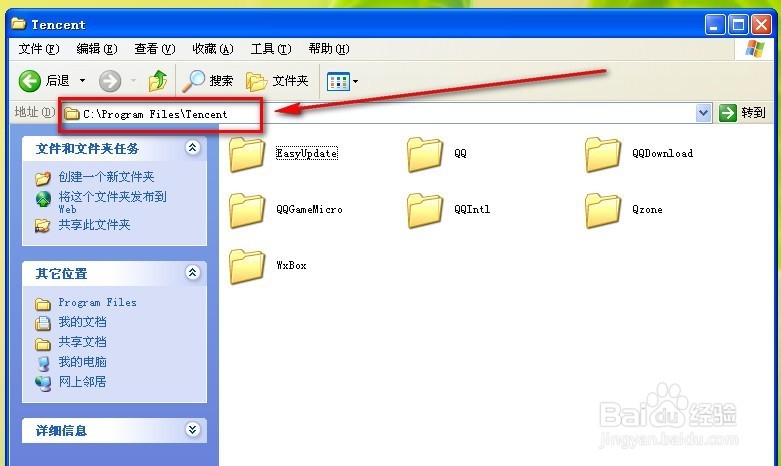Open 共享文档 link
Screen dimensions: 781x466
point(82,342)
